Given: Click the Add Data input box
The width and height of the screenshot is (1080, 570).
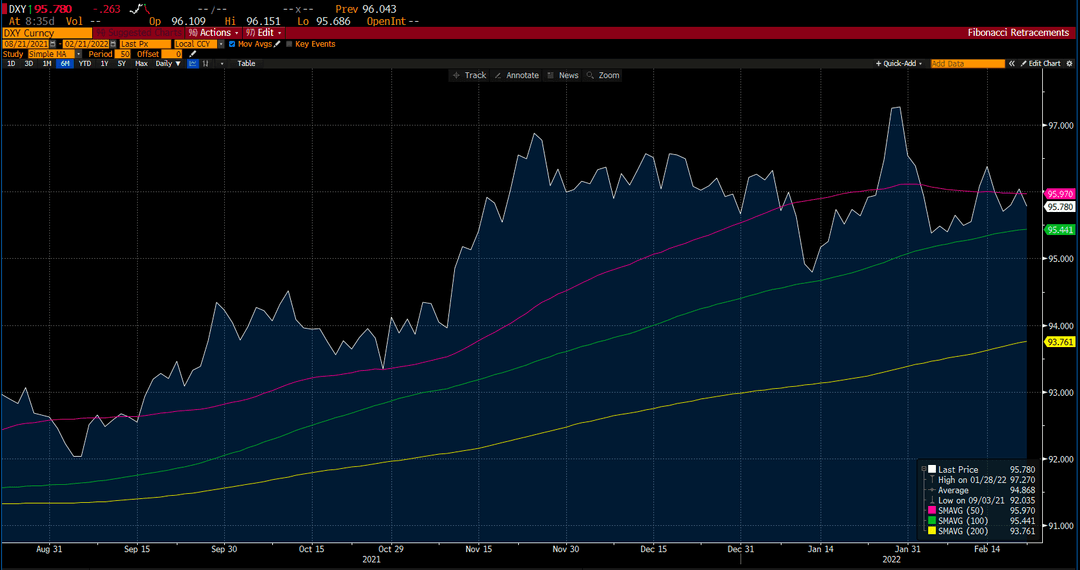Looking at the screenshot, I should tap(968, 63).
